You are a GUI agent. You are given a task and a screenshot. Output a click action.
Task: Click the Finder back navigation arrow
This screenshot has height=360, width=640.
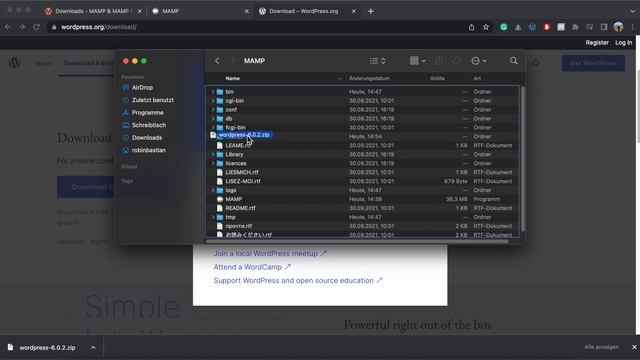[217, 61]
